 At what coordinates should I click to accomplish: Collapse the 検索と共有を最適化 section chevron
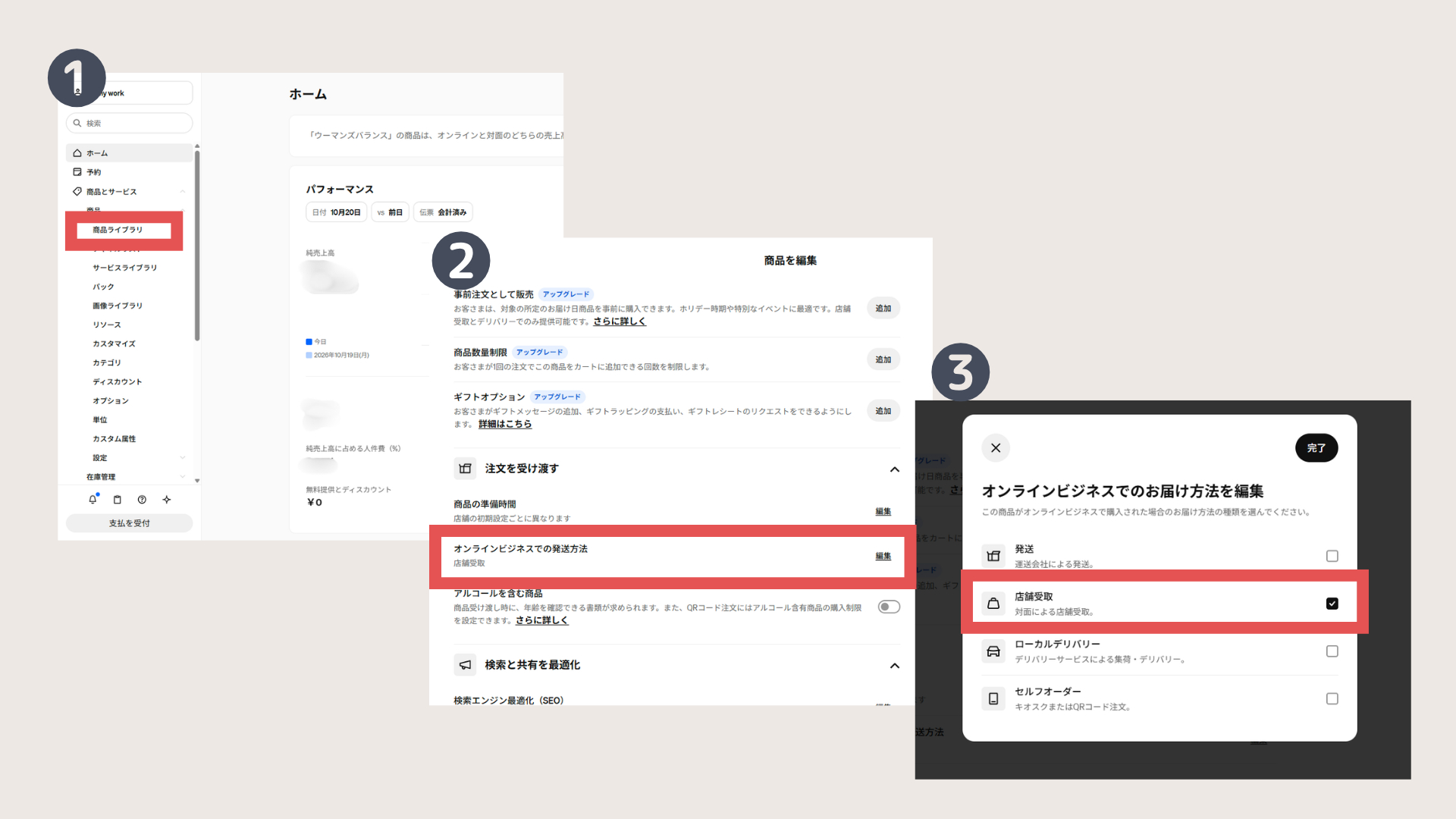click(895, 666)
